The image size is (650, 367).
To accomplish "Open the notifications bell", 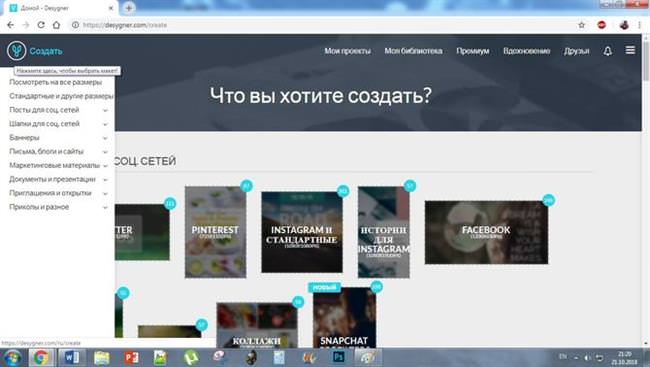I will point(607,51).
